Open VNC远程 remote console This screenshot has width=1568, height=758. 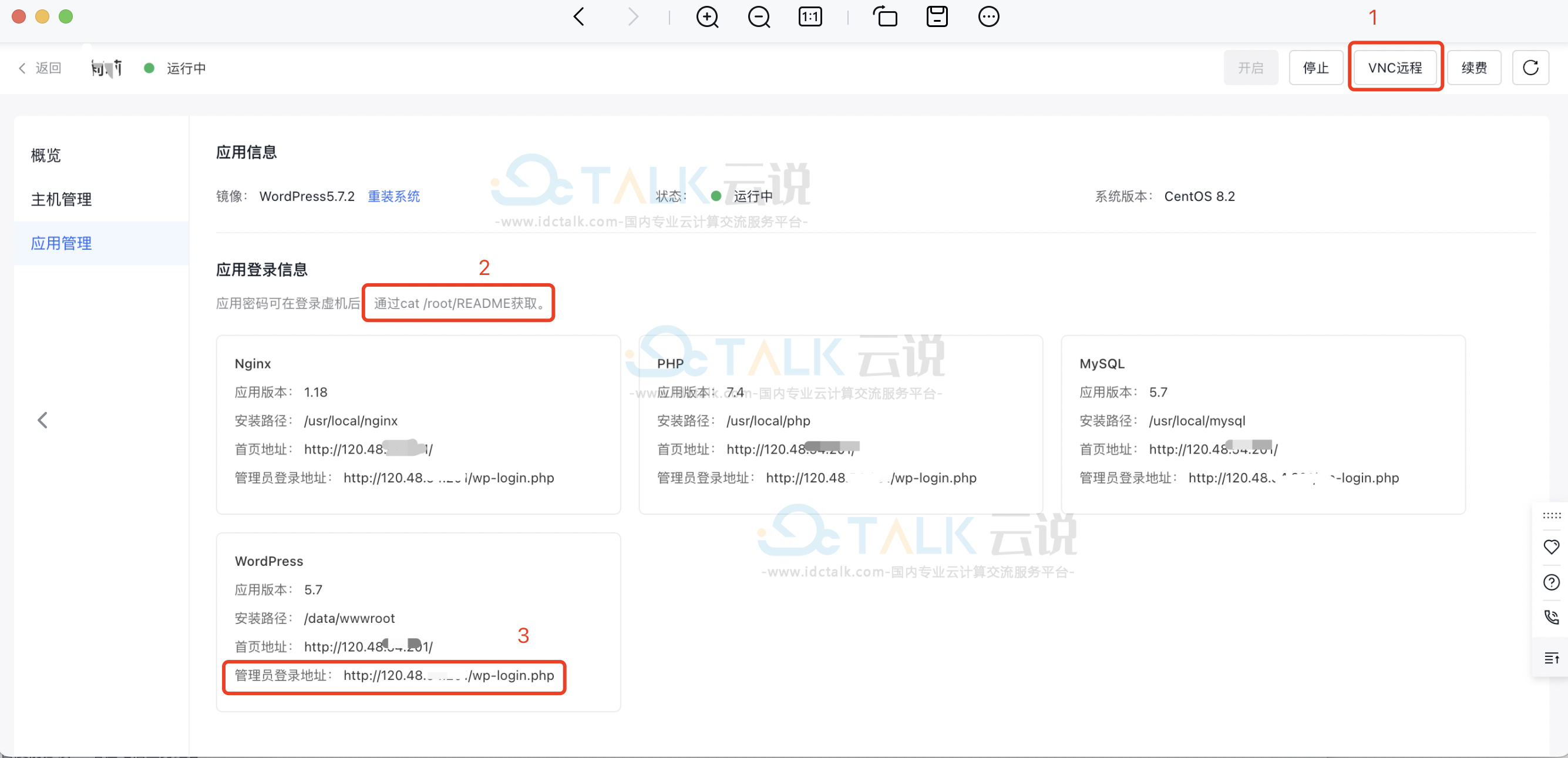[x=1395, y=68]
